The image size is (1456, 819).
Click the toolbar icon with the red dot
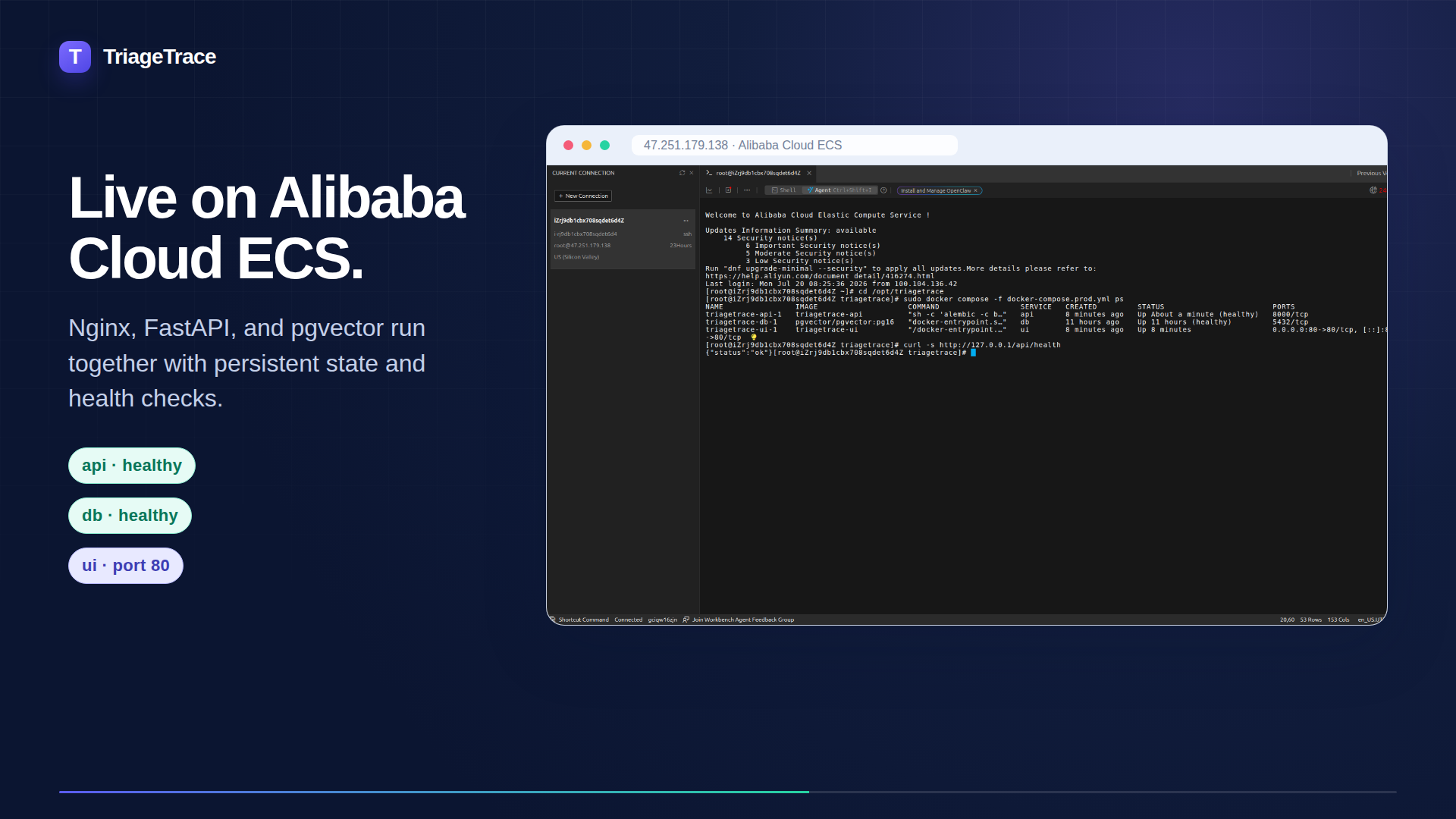728,190
